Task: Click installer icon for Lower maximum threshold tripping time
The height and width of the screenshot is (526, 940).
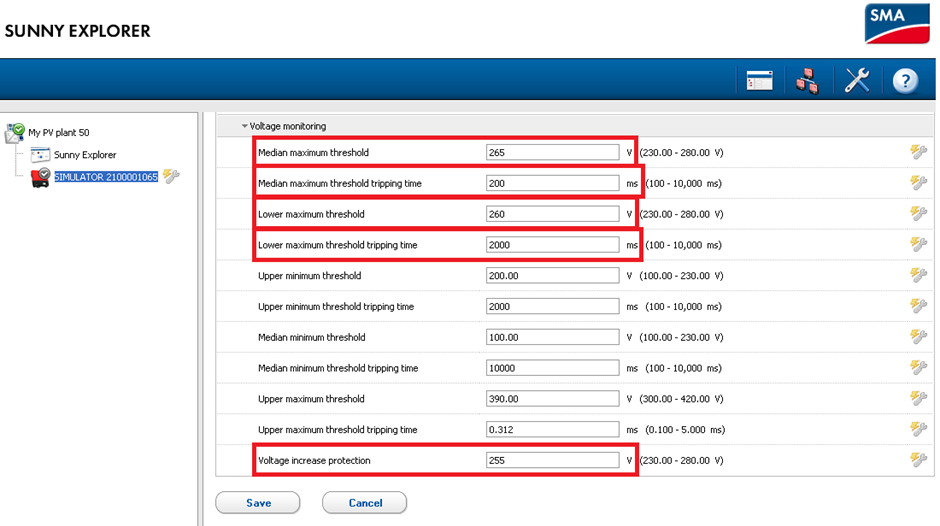Action: tap(918, 244)
